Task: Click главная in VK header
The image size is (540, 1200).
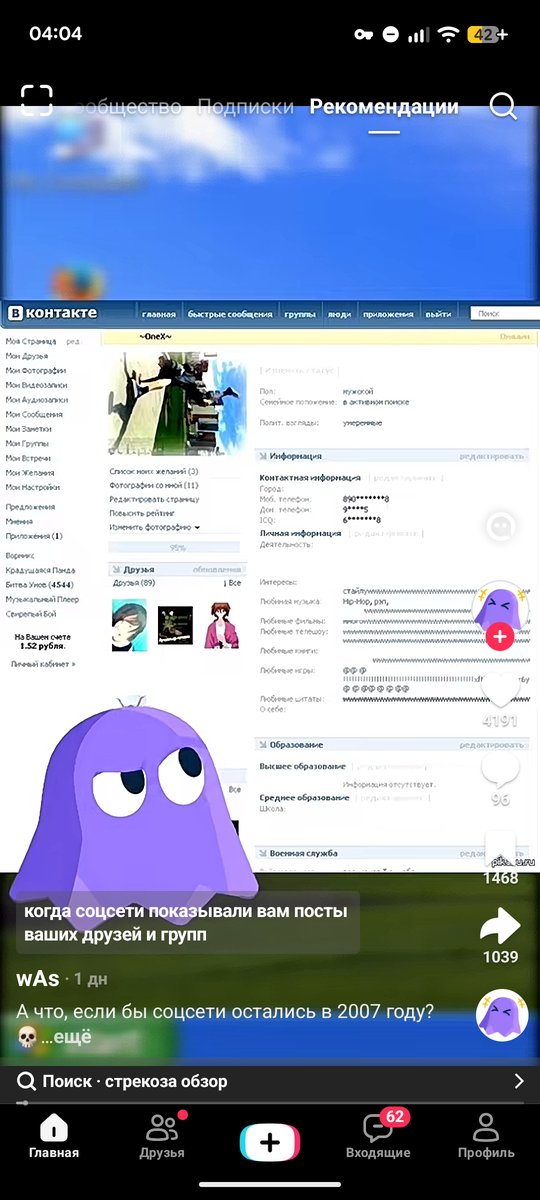Action: [x=159, y=314]
